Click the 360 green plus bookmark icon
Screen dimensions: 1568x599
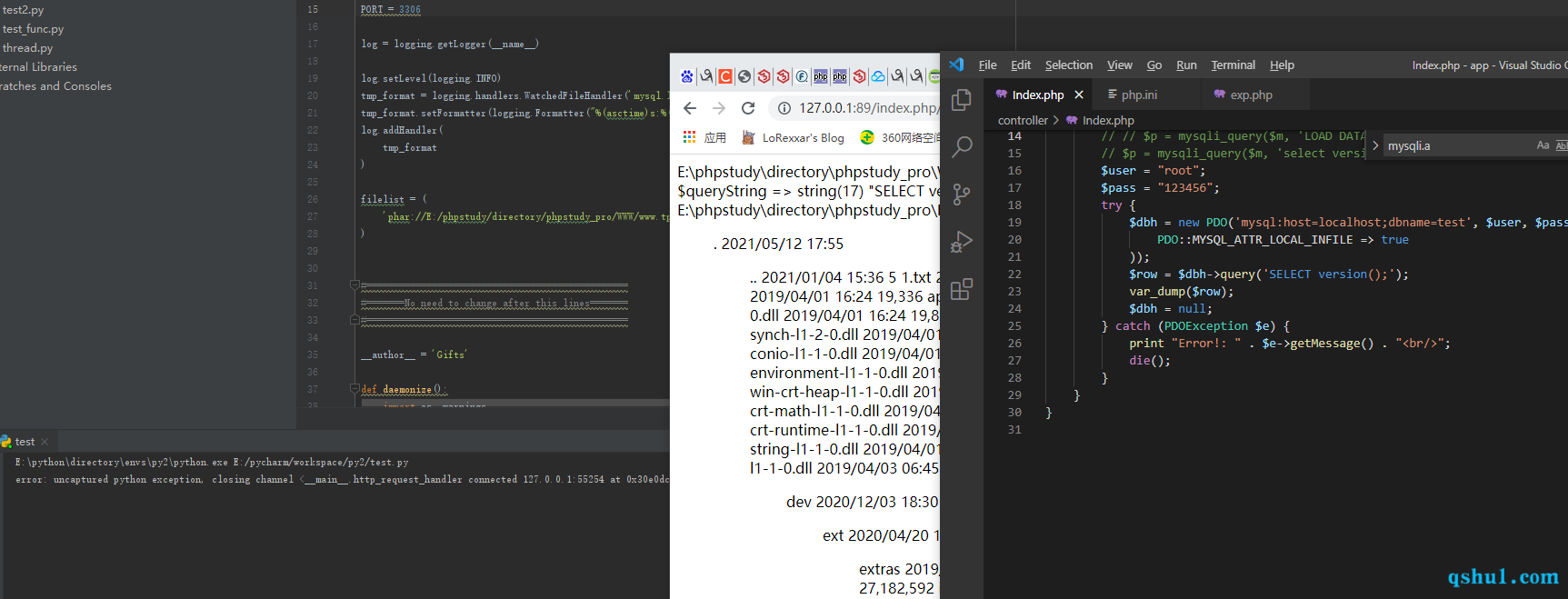point(867,137)
